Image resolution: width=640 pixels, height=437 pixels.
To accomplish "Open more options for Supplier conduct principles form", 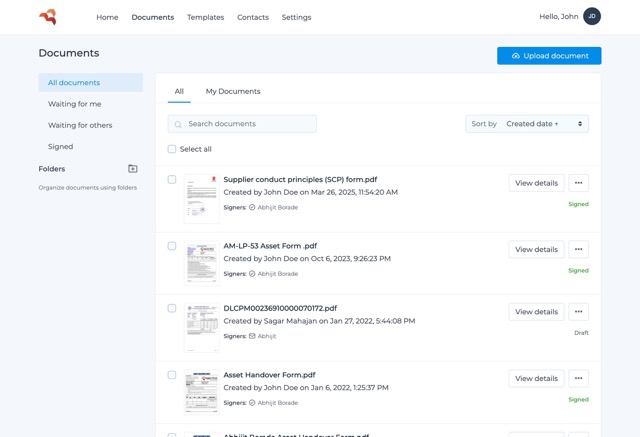I will pos(578,183).
